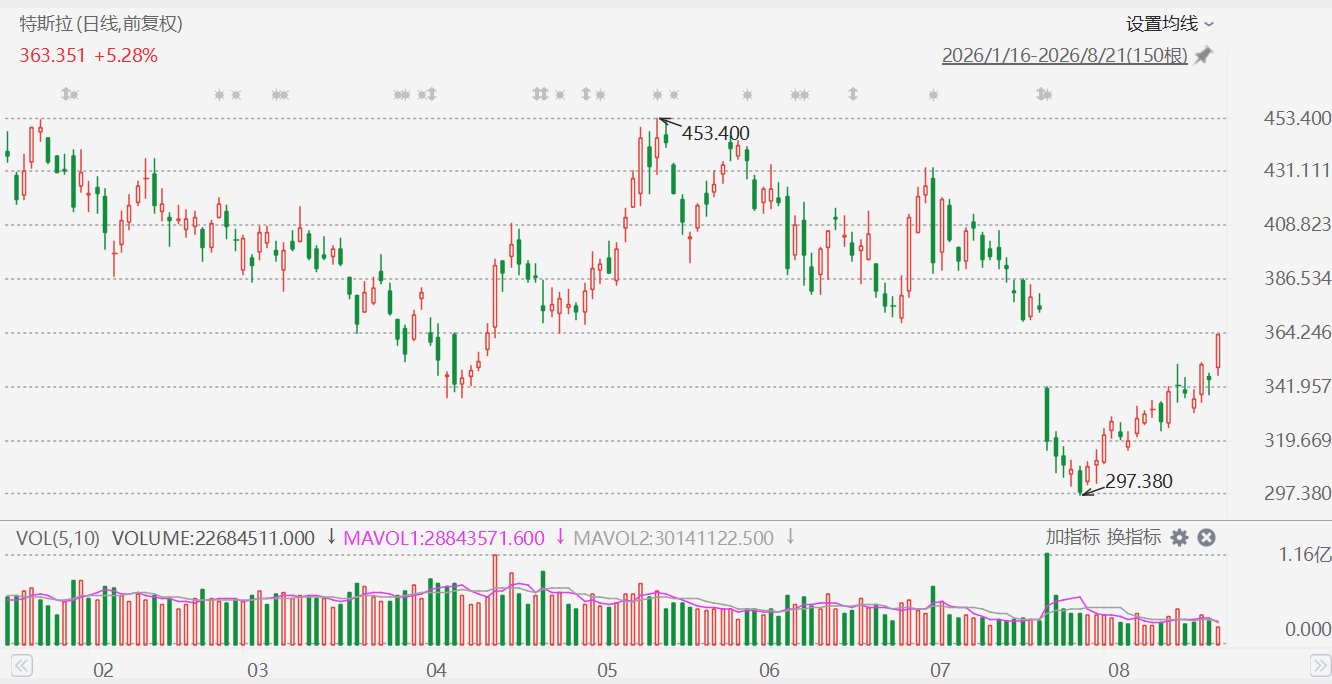Click the VOLUME:22684511.000 readout
Viewport: 1332px width, 684px height.
click(213, 538)
